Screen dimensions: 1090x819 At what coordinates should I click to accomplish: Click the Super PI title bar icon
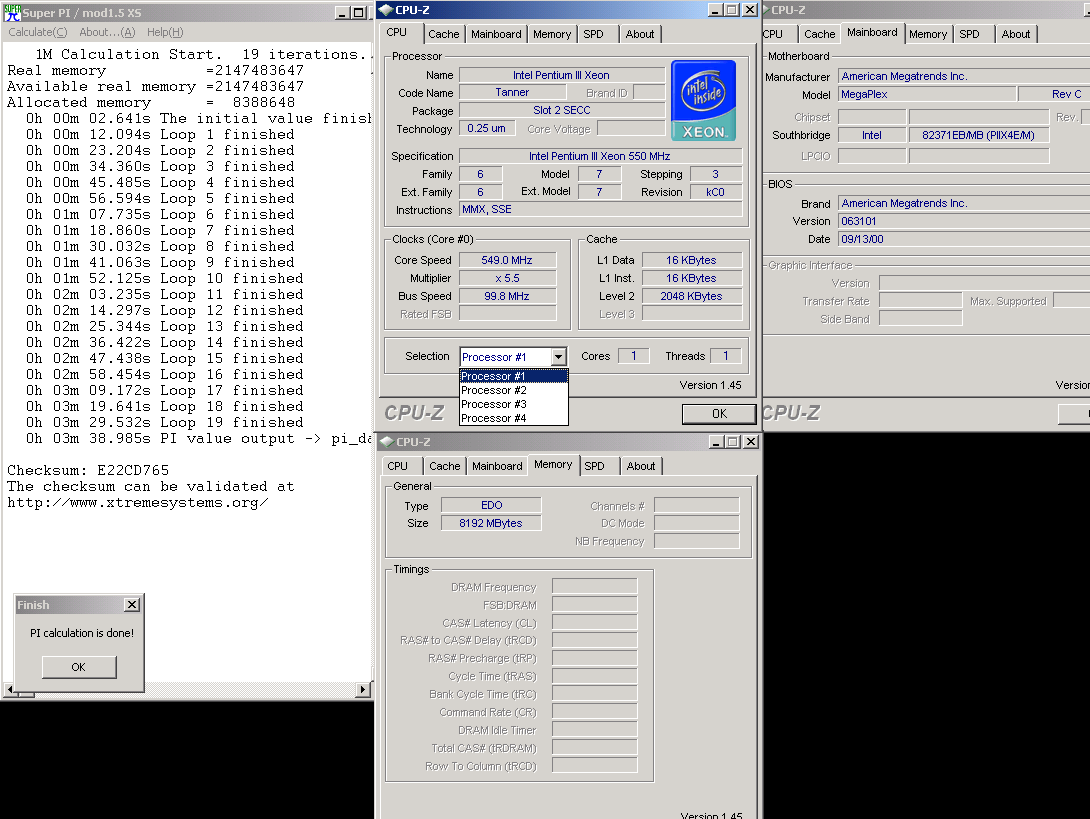pyautogui.click(x=13, y=13)
